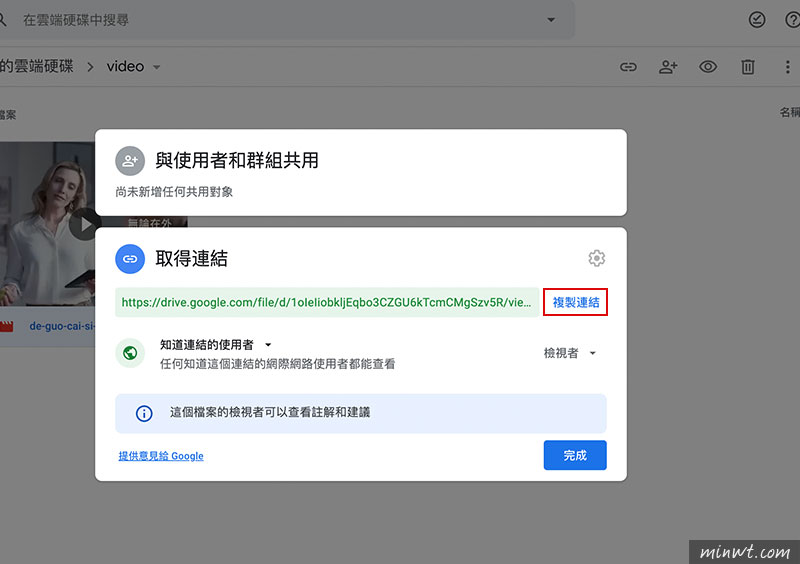Click the woman video thumbnail image

tap(47, 224)
